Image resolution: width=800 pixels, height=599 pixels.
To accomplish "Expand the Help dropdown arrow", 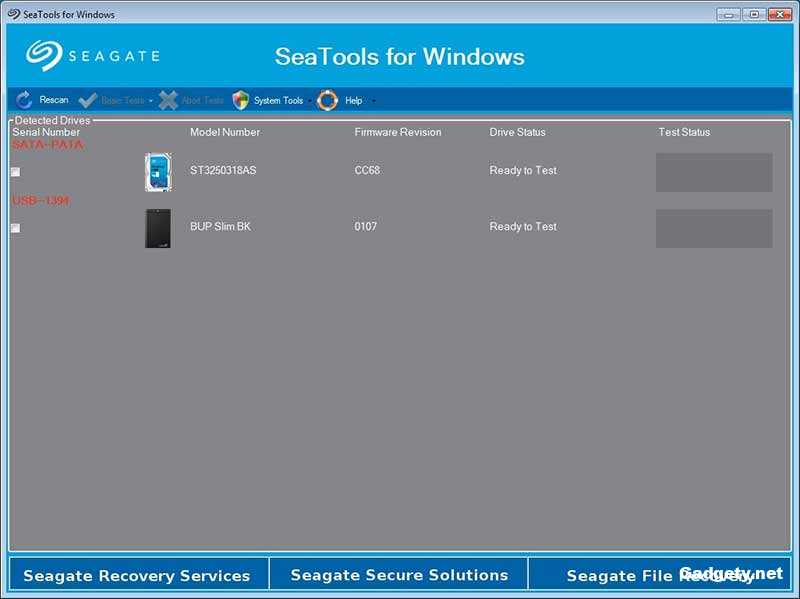I will (372, 100).
